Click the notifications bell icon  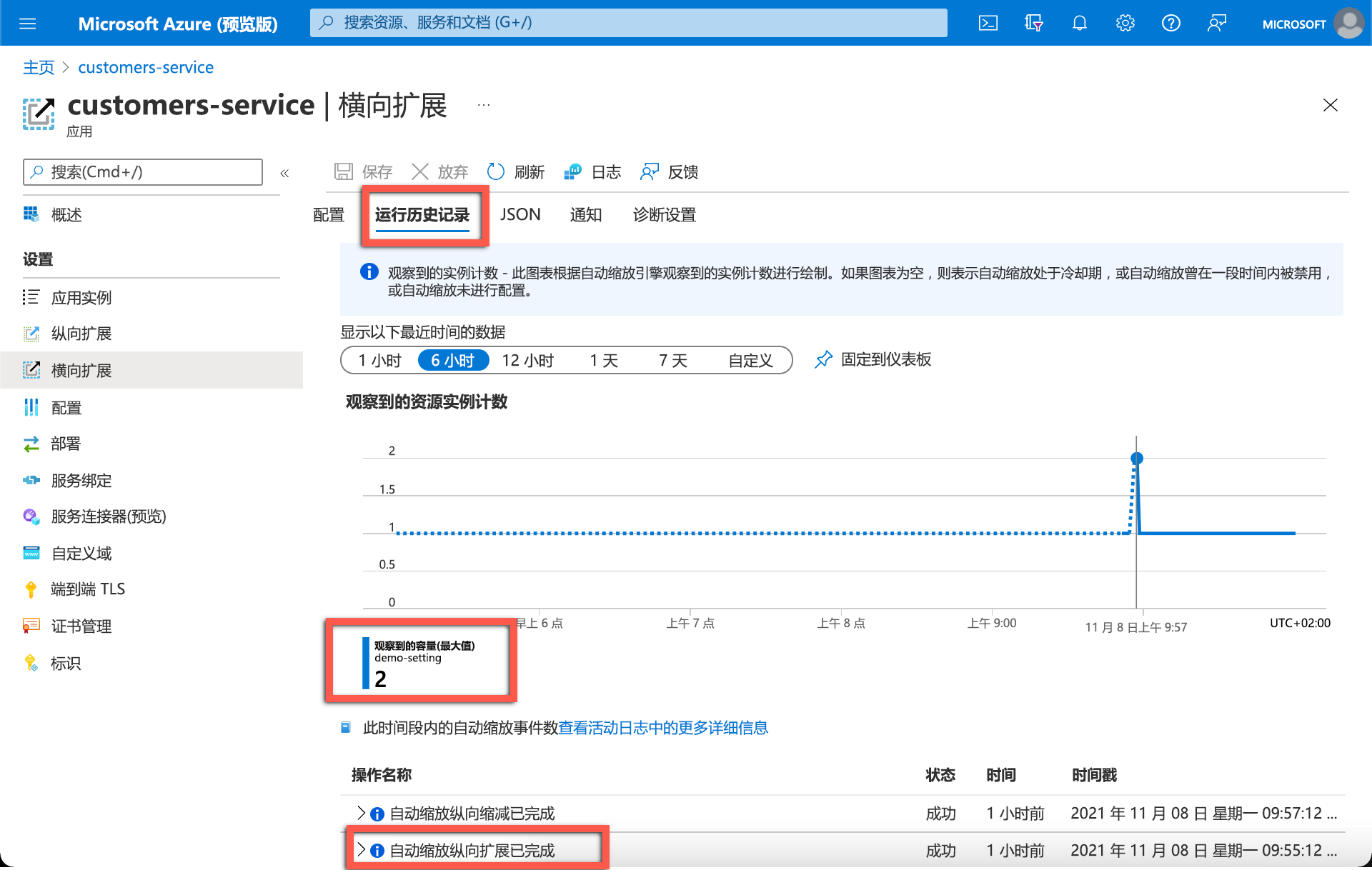(x=1079, y=24)
